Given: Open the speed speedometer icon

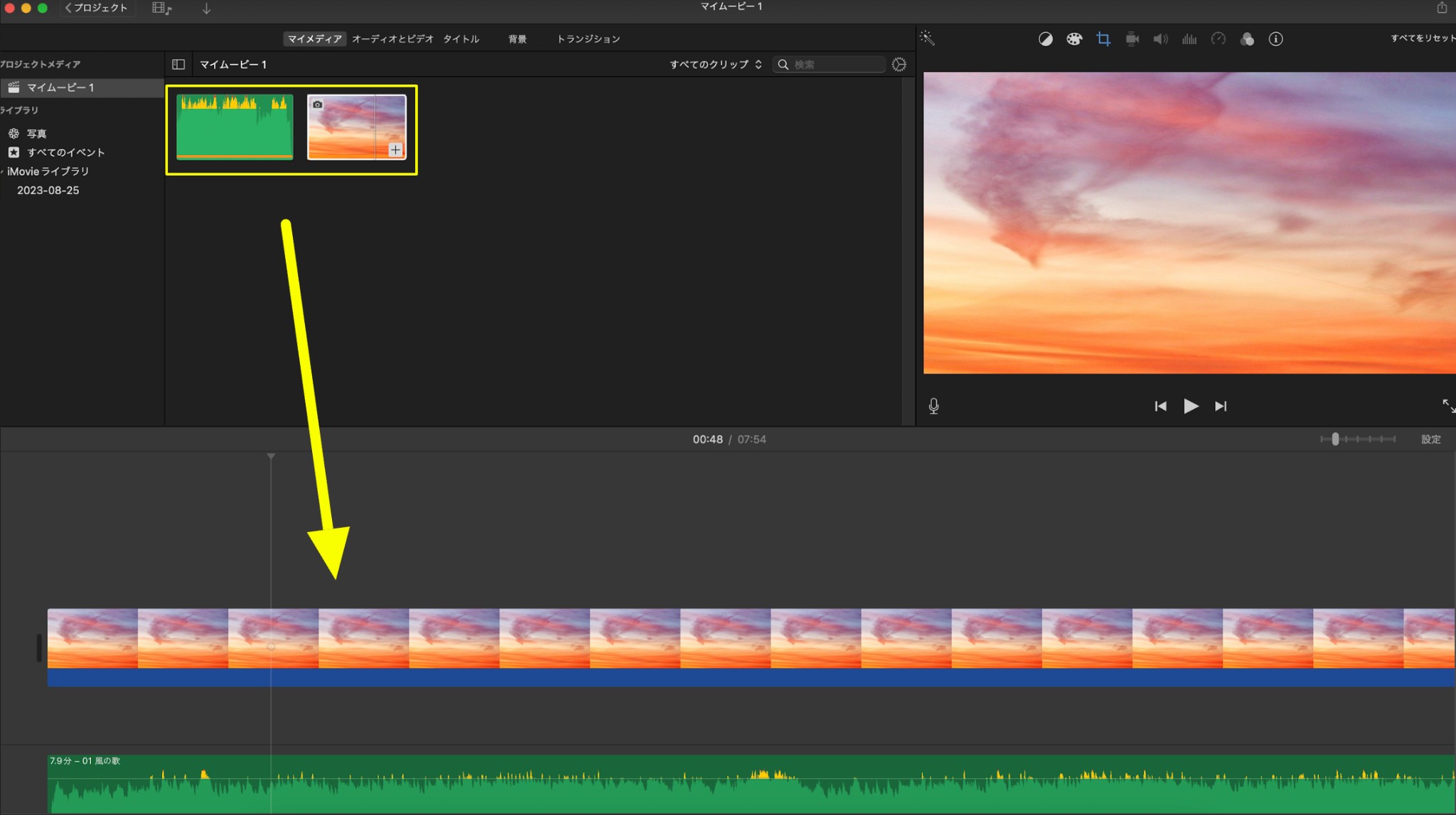Looking at the screenshot, I should point(1219,39).
